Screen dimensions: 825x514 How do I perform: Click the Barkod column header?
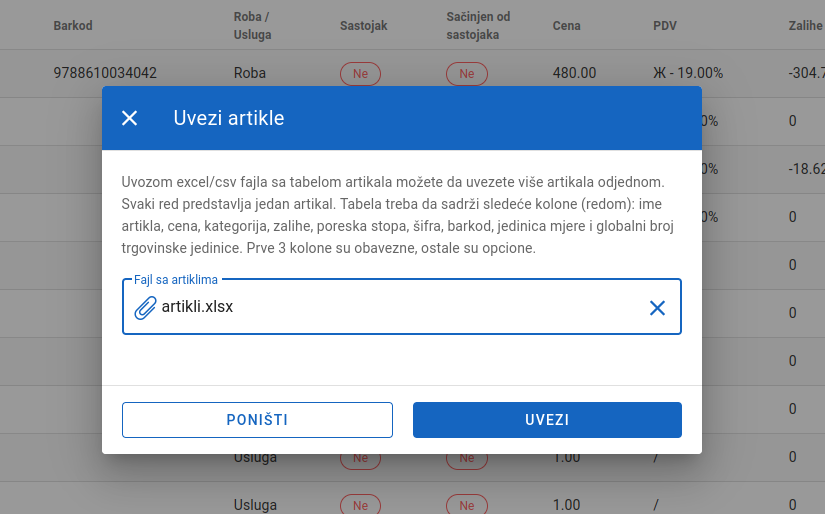(73, 25)
